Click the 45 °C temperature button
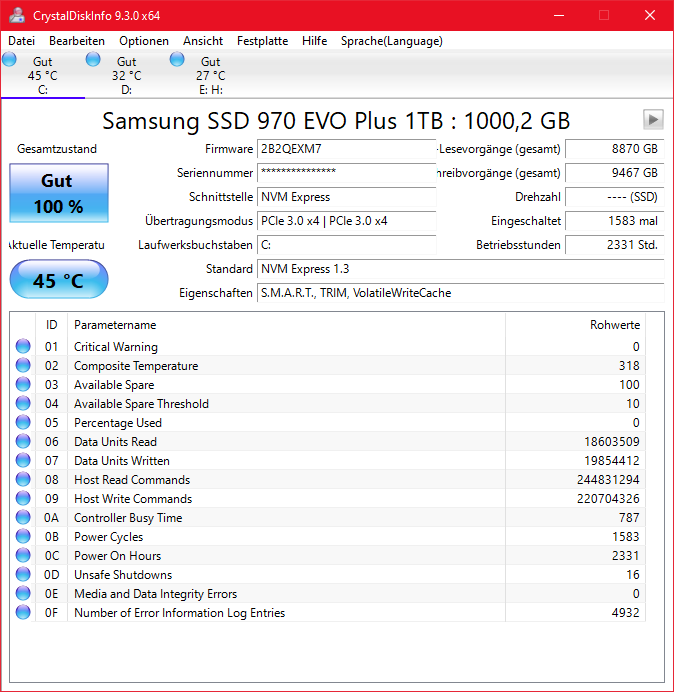The image size is (674, 692). 59,279
